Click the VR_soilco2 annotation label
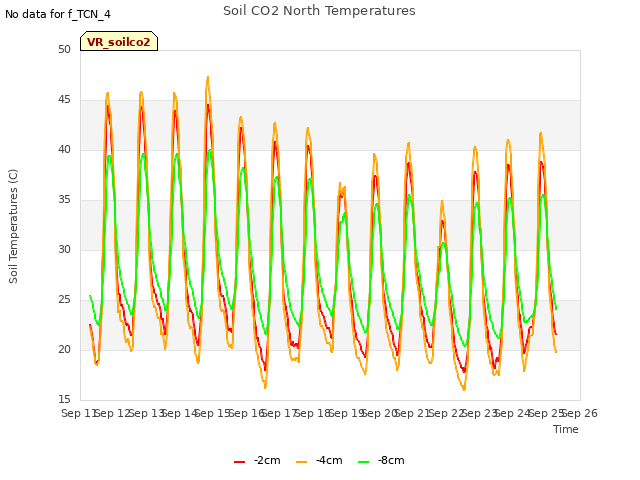 pos(119,42)
